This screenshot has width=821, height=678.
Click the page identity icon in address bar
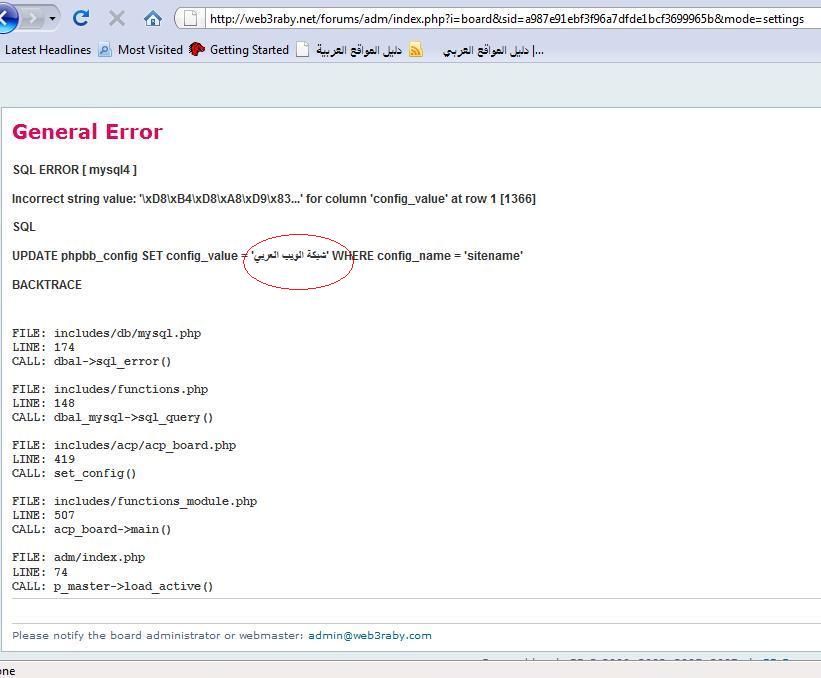(192, 18)
